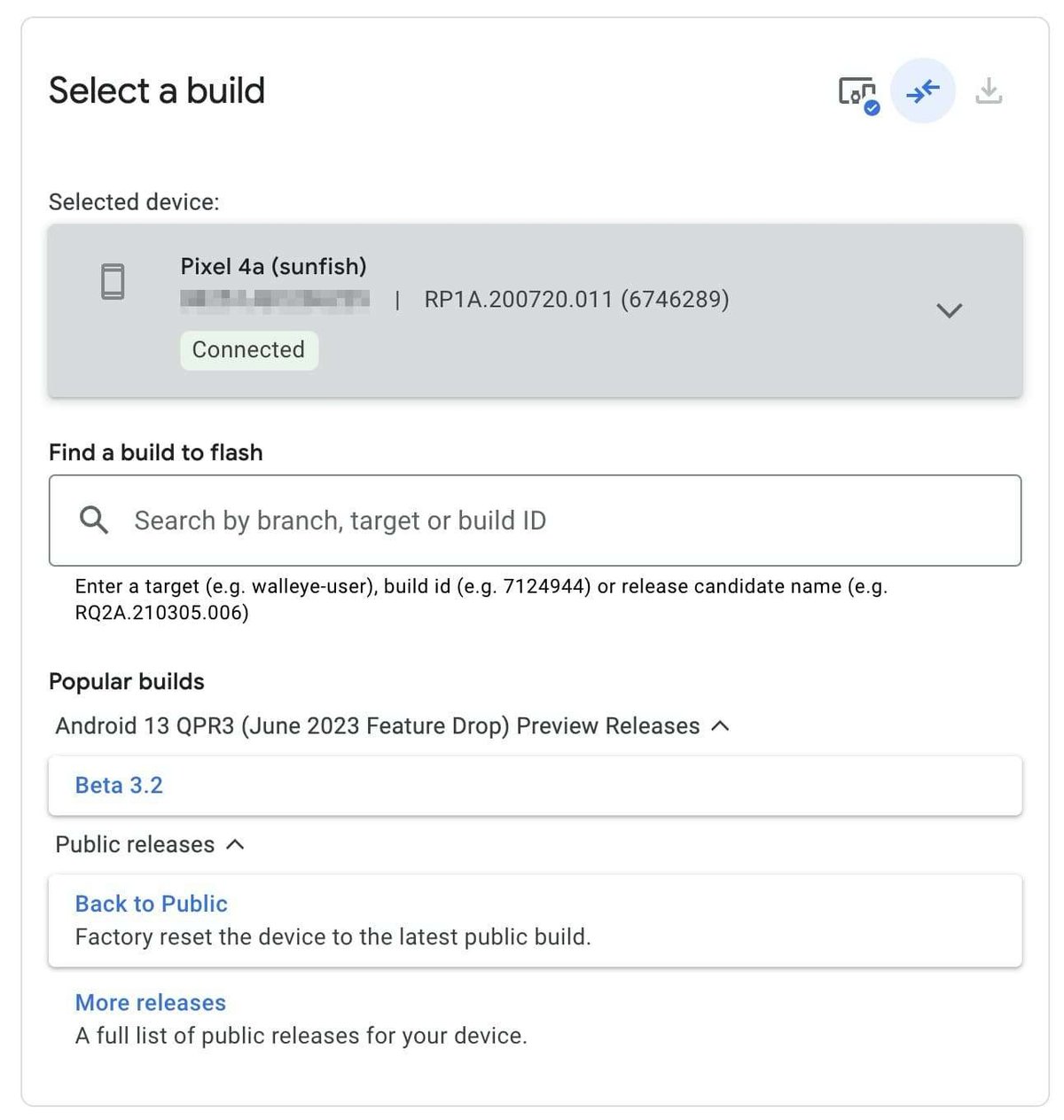Click the blue inward-arrows icon
The width and height of the screenshot is (1064, 1120).
pos(923,90)
